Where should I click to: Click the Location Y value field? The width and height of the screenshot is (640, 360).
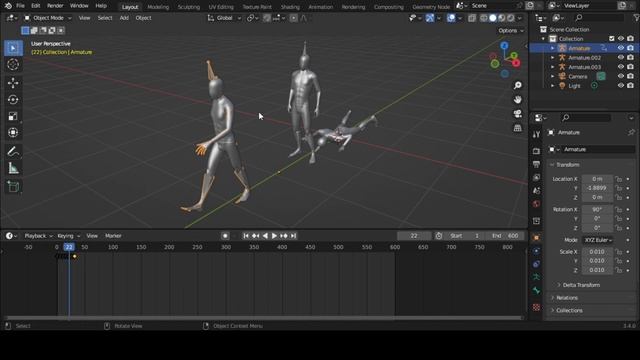[597, 188]
